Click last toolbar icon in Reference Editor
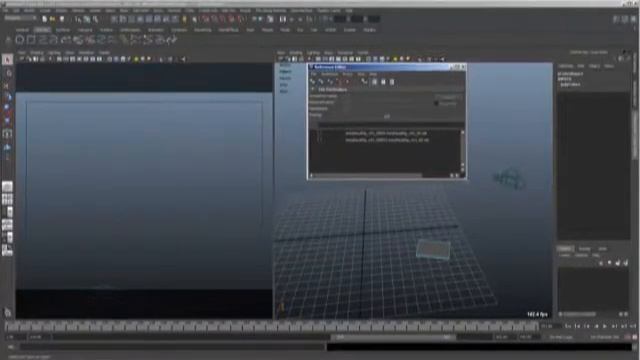This screenshot has height=360, width=640. [x=392, y=82]
